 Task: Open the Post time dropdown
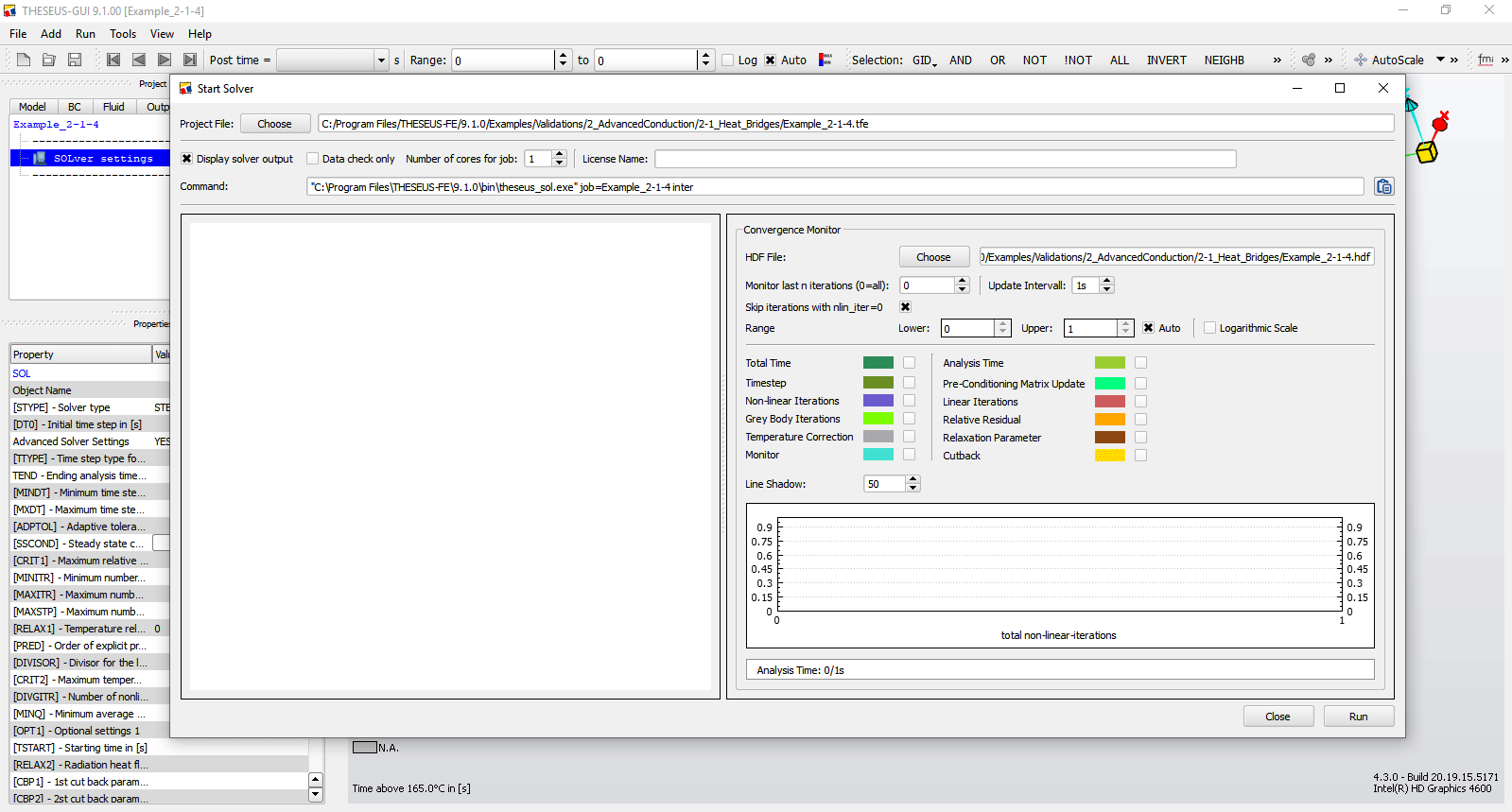[381, 60]
